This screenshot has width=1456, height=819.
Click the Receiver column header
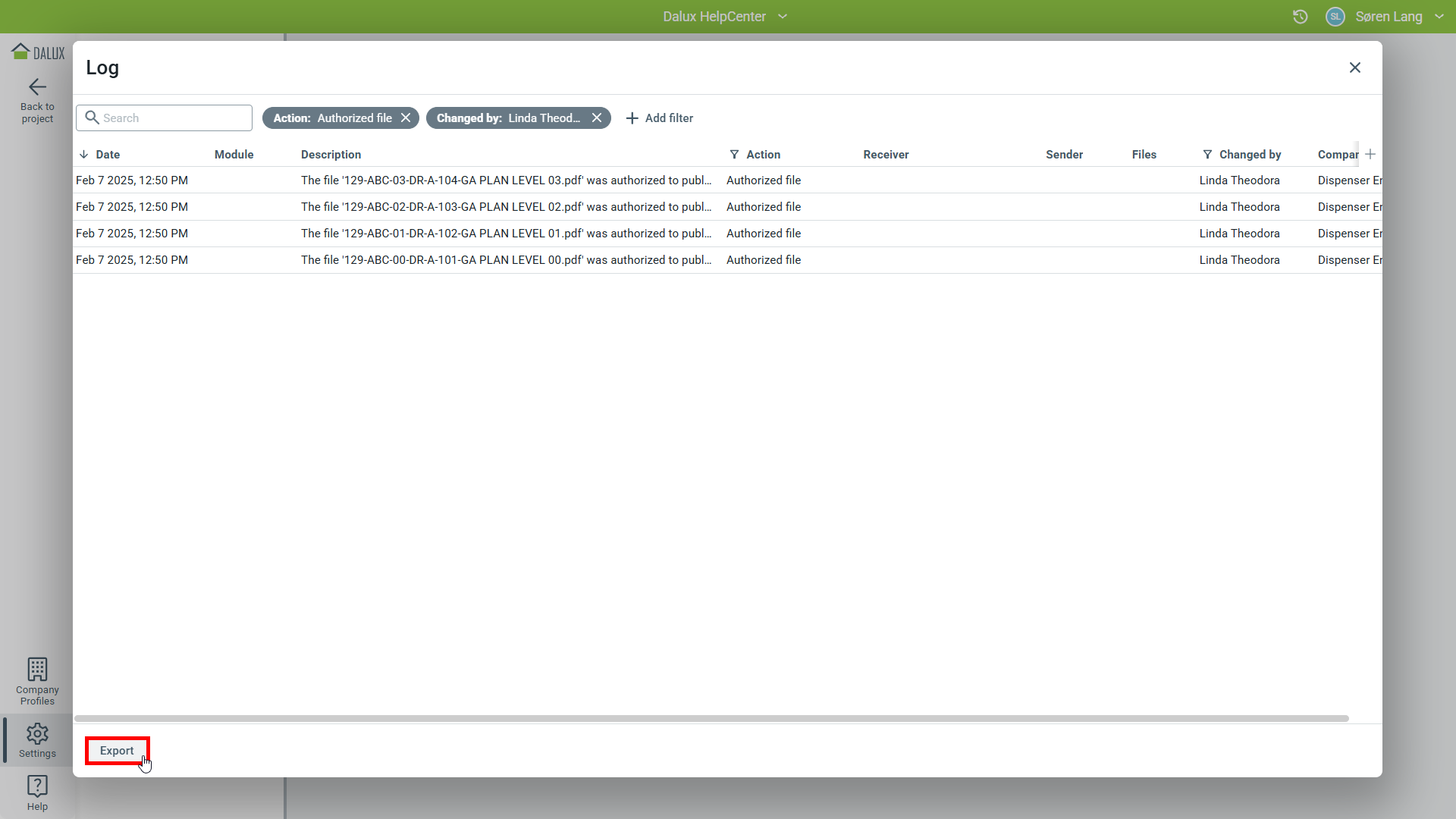(x=886, y=155)
